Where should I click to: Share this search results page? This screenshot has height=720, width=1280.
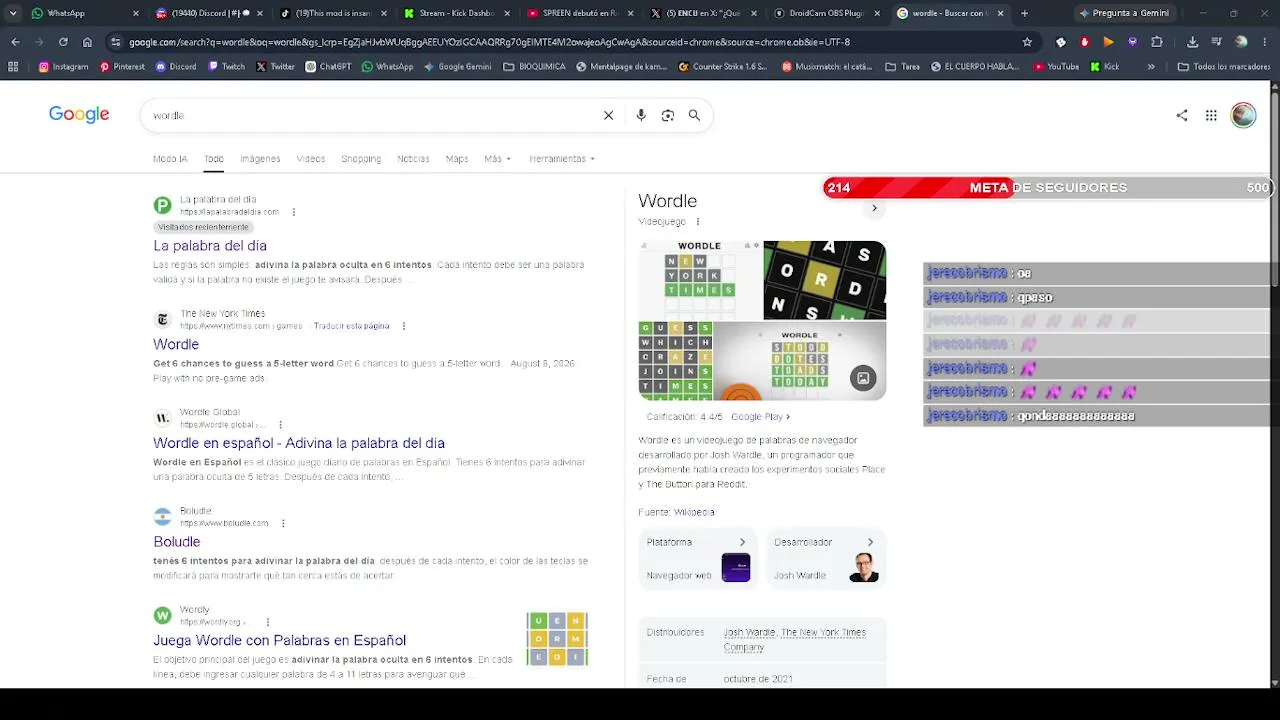pos(1182,115)
